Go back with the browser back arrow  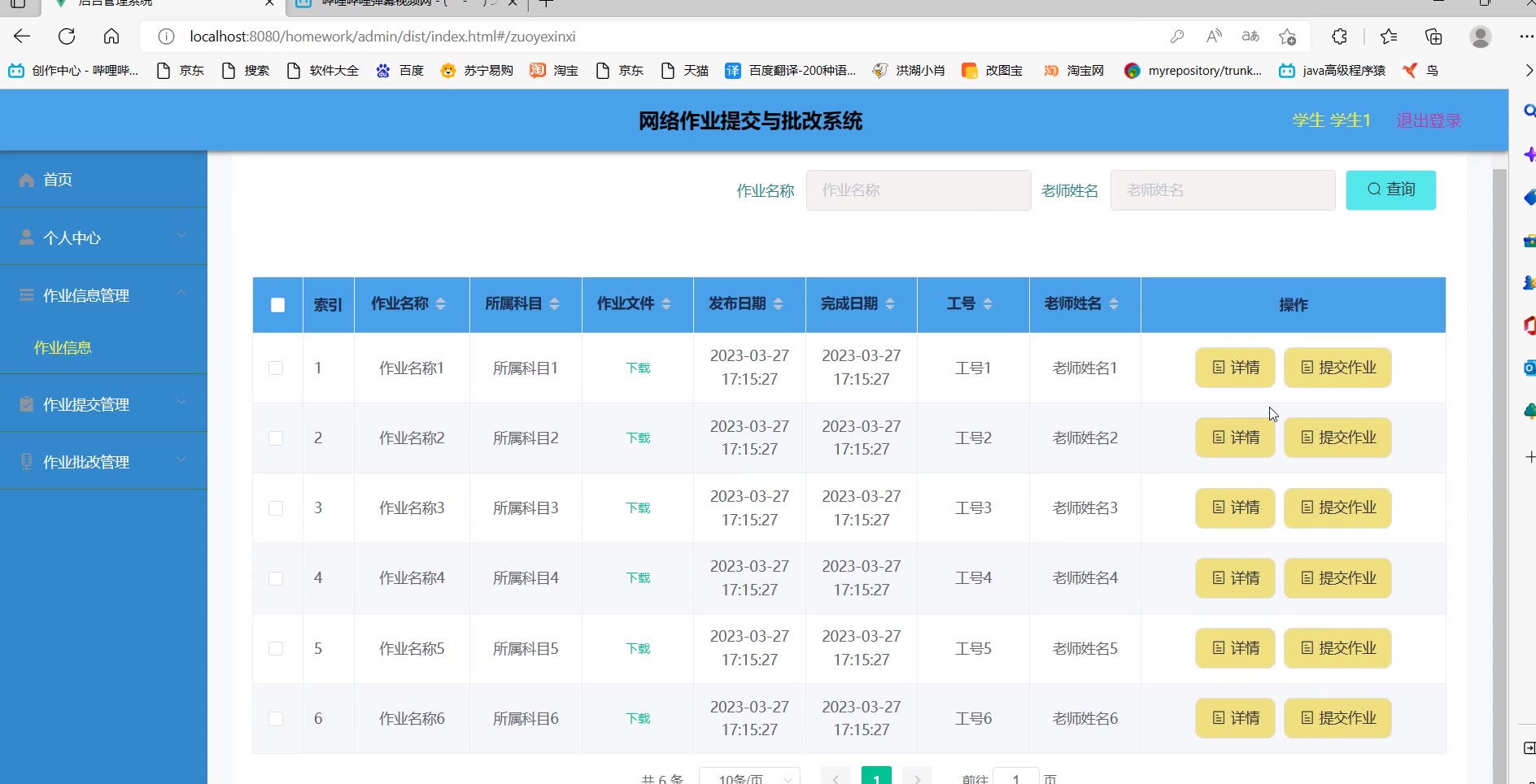click(22, 36)
